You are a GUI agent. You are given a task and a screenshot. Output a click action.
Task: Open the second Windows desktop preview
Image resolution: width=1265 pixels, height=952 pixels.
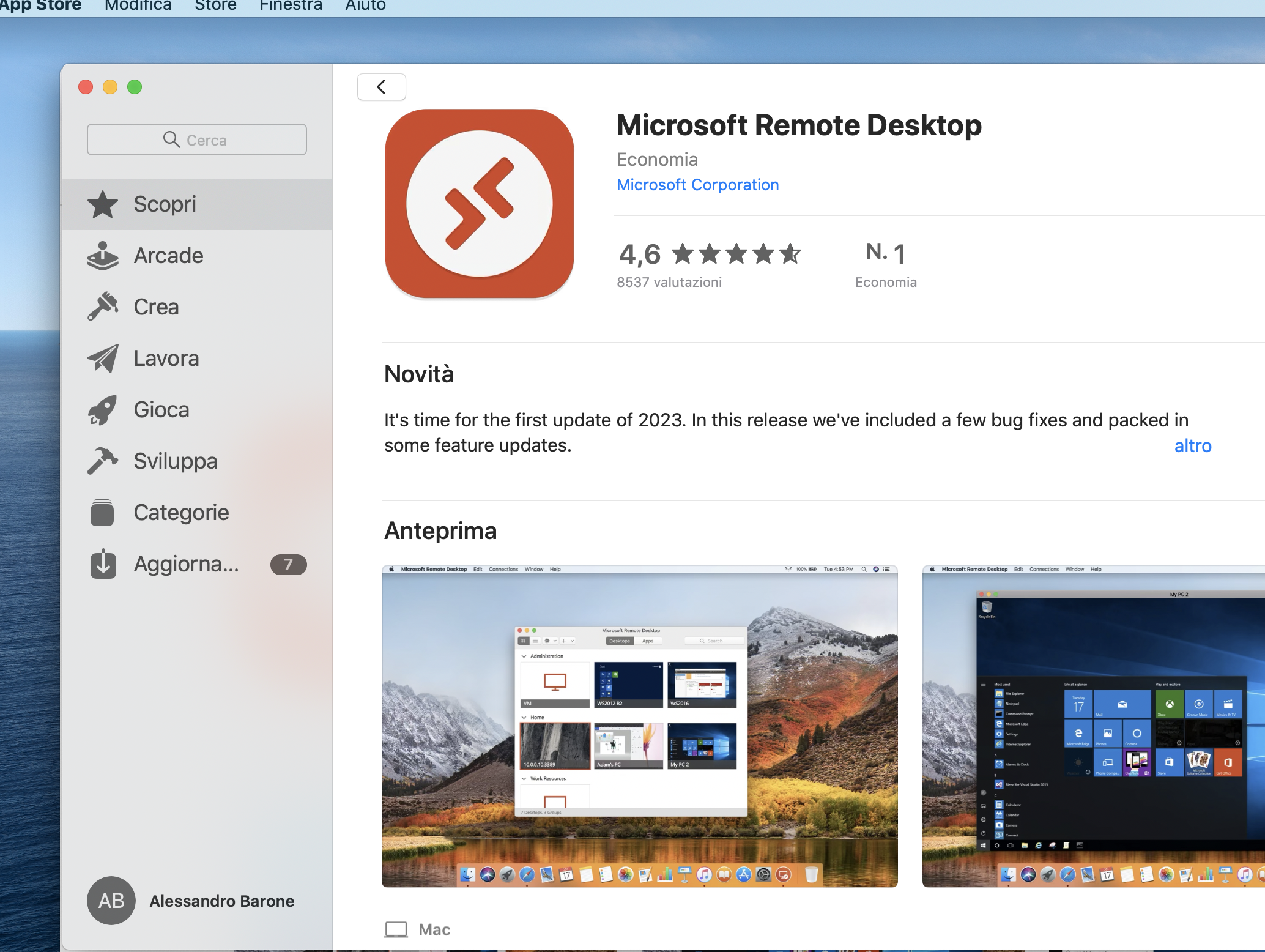[1093, 726]
